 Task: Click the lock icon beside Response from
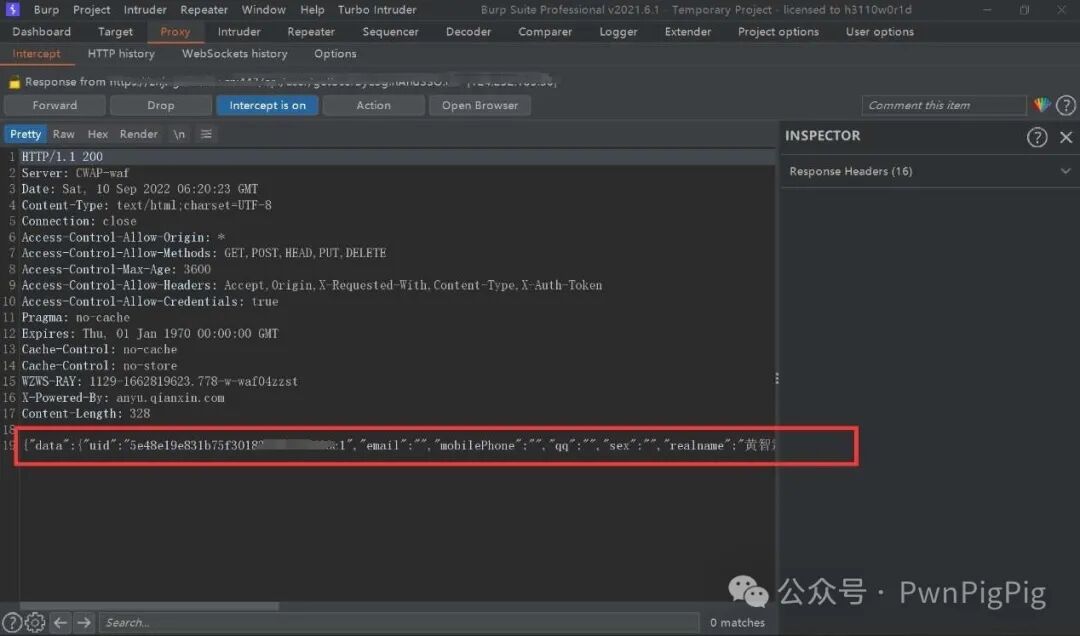[14, 82]
